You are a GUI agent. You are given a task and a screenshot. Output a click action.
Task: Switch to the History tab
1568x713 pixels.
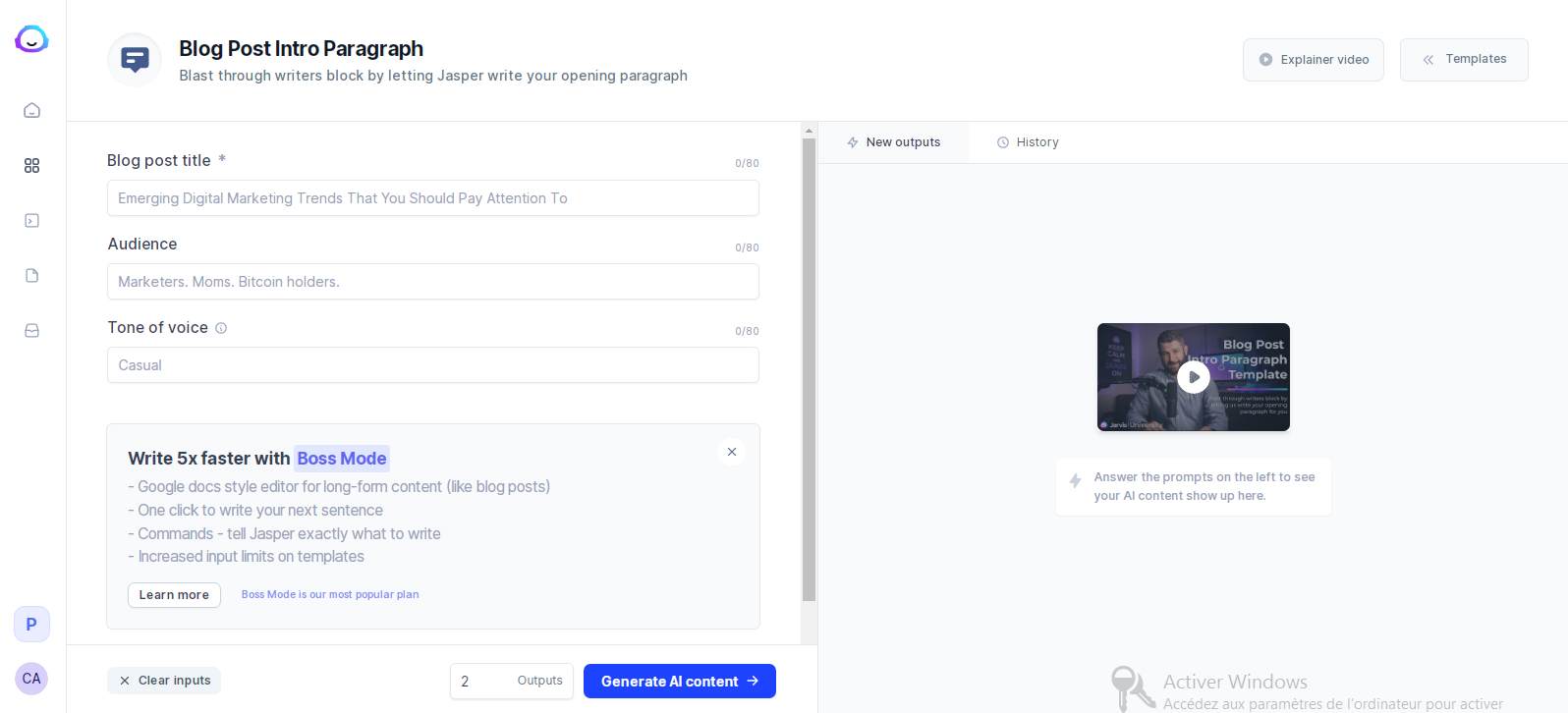click(x=1028, y=142)
